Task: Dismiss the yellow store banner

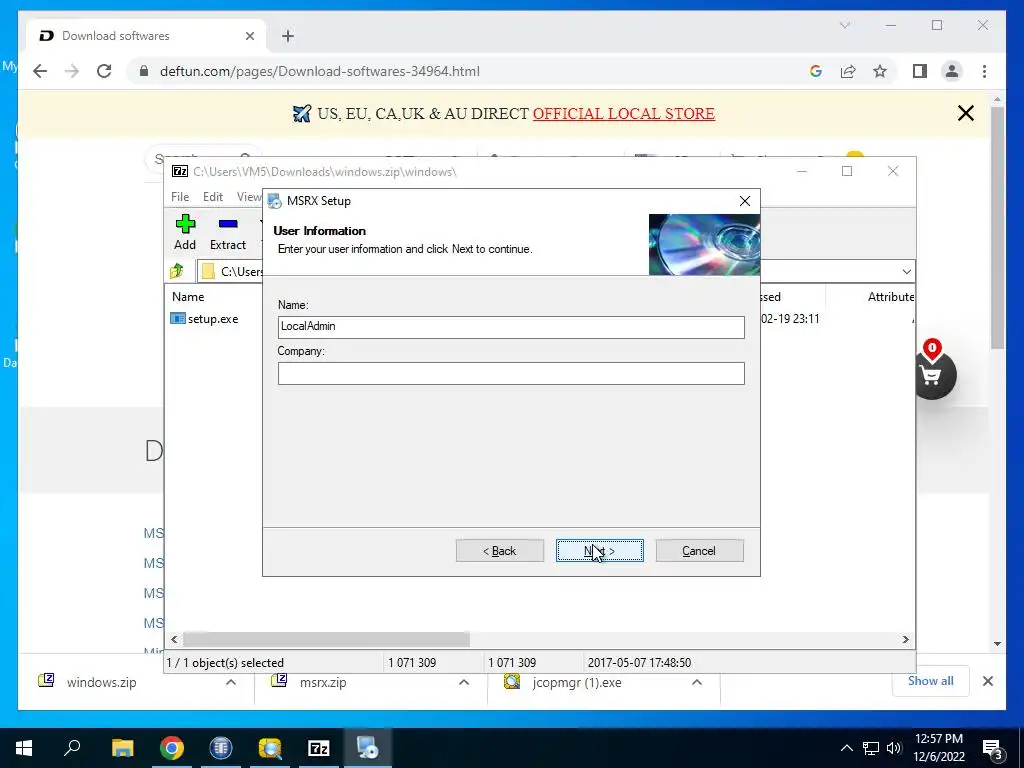Action: pyautogui.click(x=965, y=114)
